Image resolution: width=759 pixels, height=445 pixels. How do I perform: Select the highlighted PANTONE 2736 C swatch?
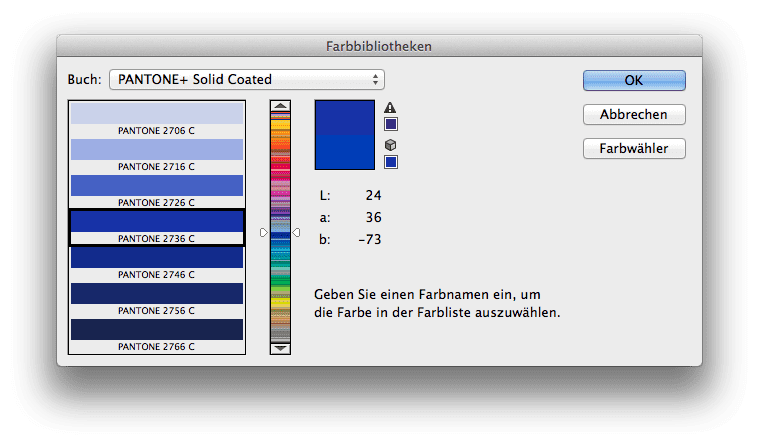click(157, 228)
